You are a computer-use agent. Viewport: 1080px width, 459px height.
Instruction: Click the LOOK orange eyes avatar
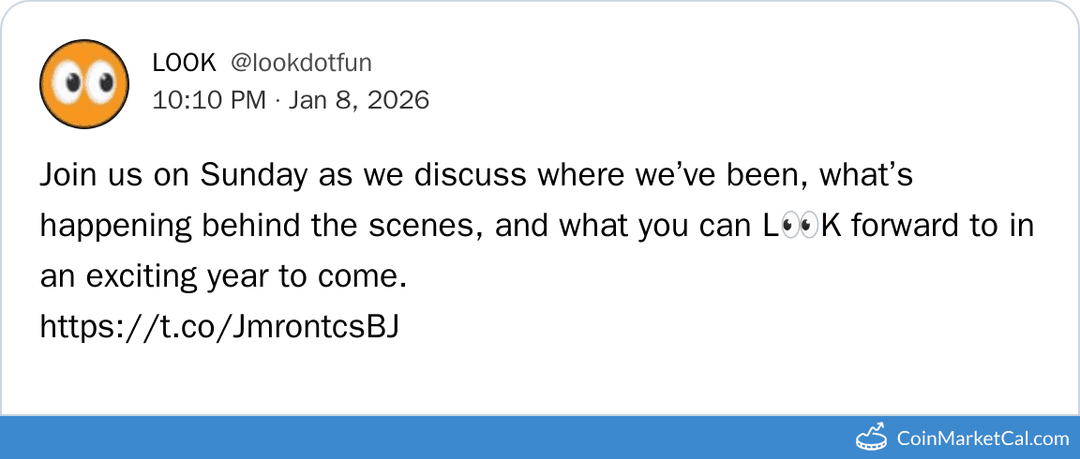coord(84,84)
